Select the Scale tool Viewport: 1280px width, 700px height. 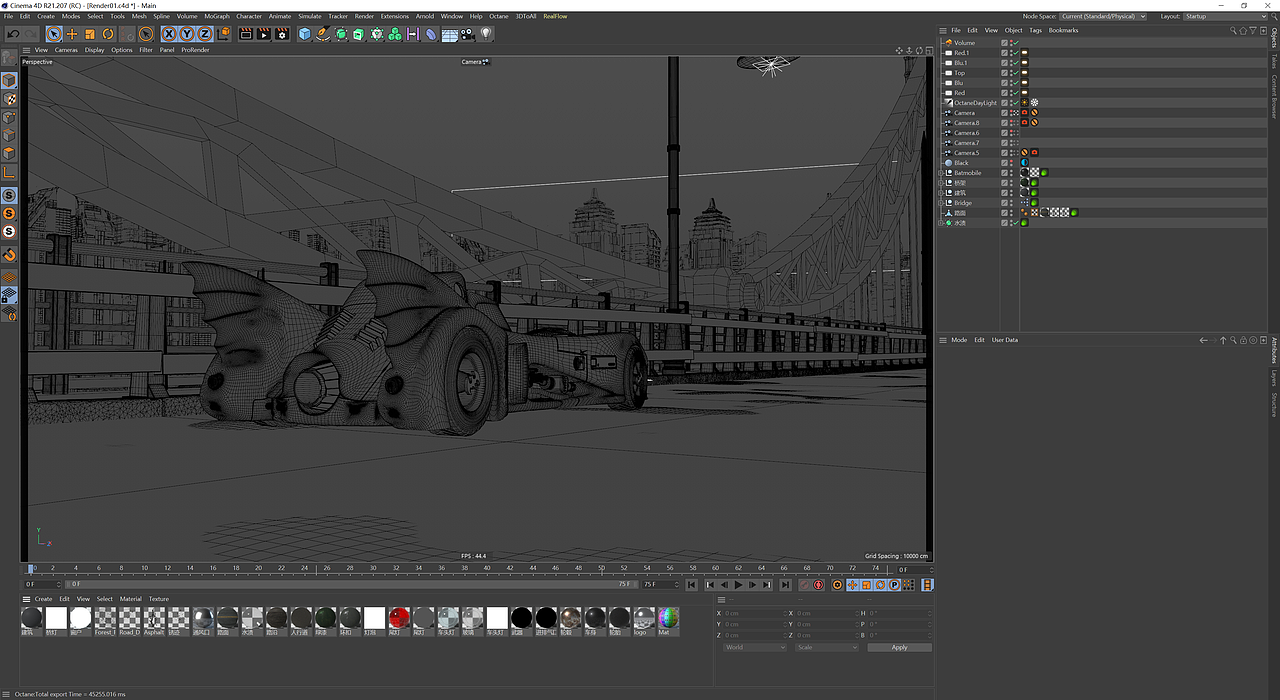click(90, 34)
